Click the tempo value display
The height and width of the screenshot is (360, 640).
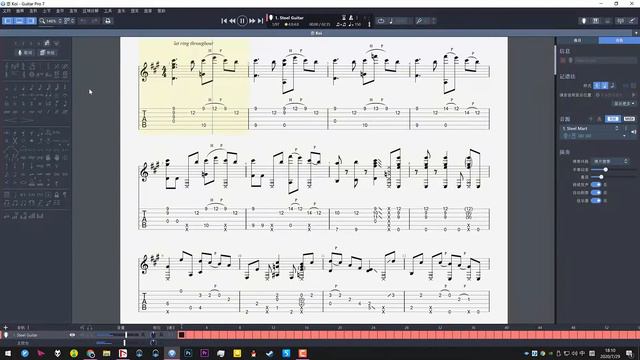(x=355, y=24)
